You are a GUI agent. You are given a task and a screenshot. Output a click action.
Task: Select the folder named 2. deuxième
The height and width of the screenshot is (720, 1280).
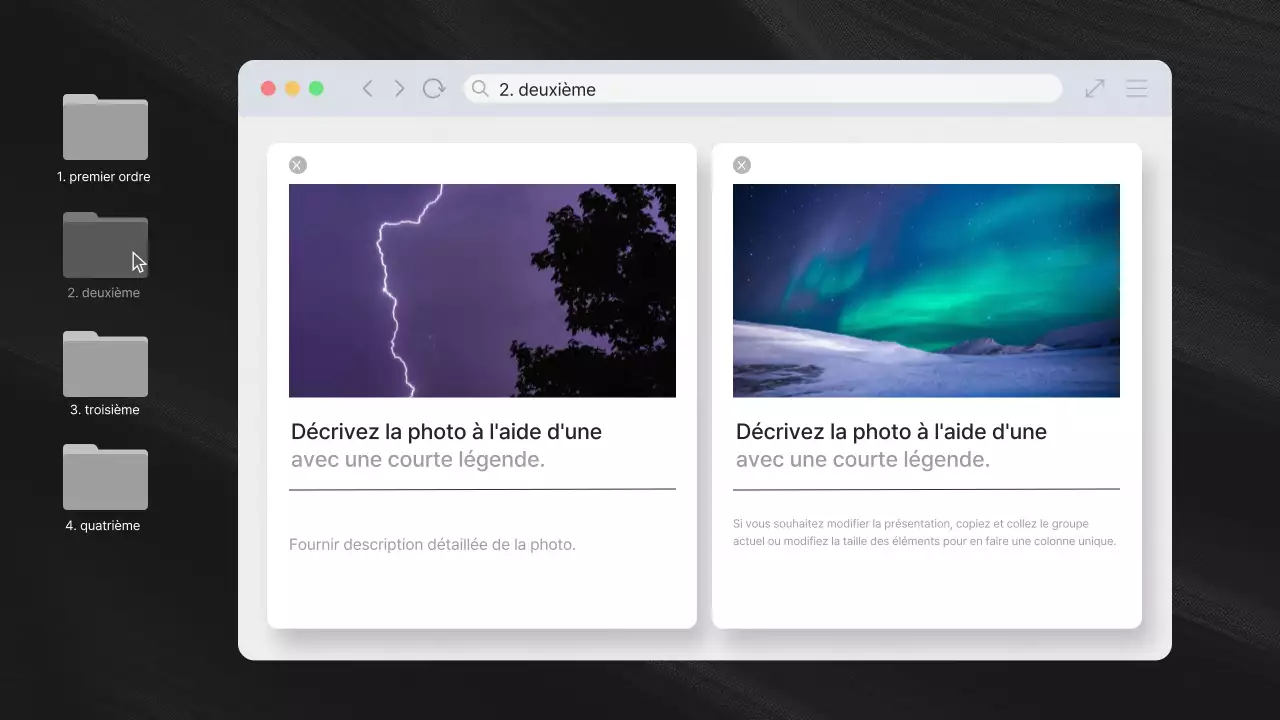[x=104, y=244]
